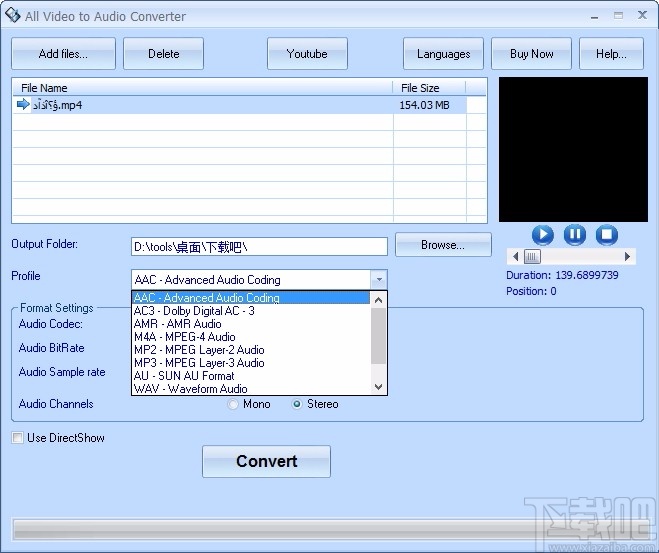Select AU - SUN AU Format
This screenshot has height=553, width=659.
click(x=251, y=376)
